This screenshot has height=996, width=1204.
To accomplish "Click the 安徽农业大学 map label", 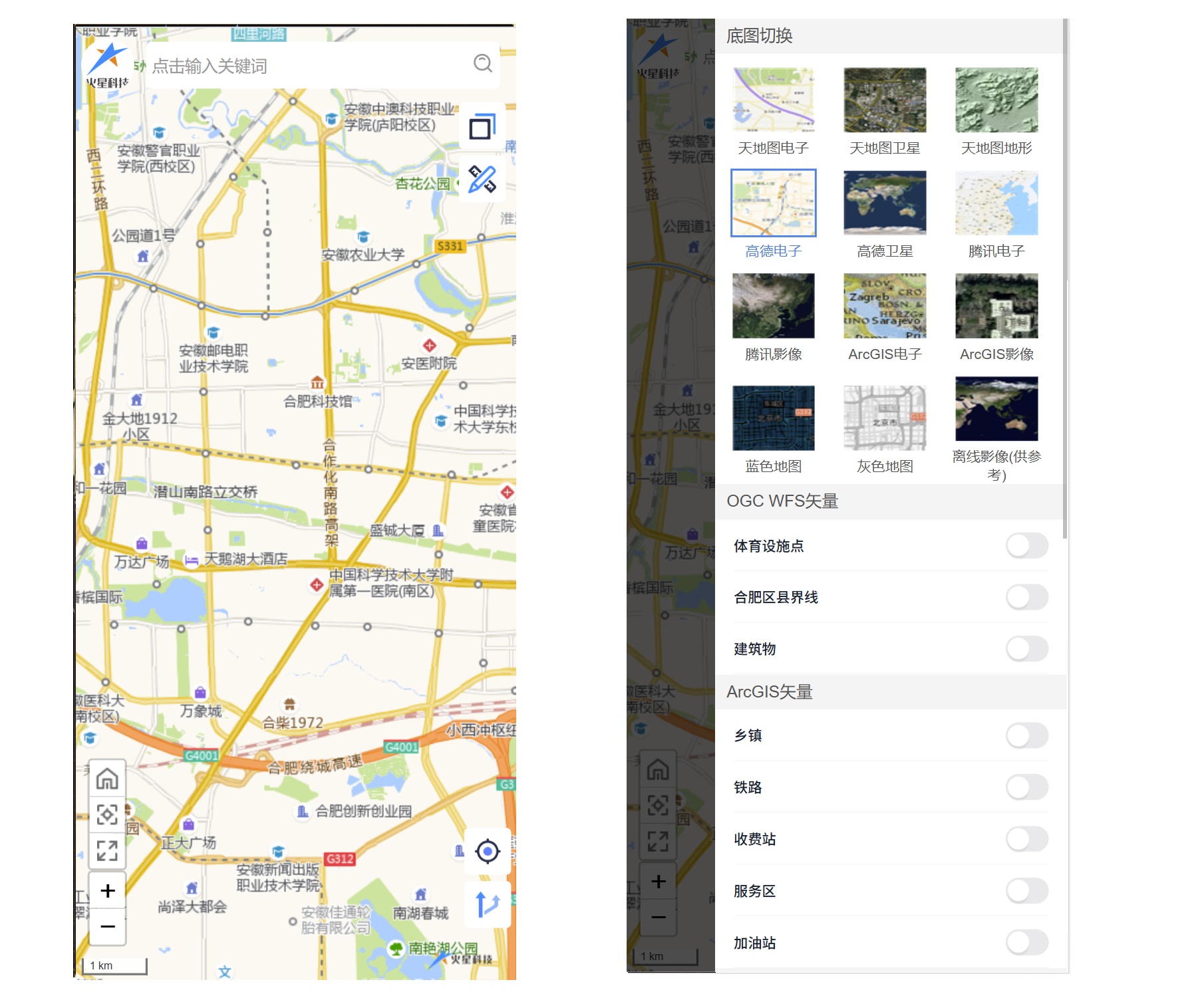I will pos(363,255).
